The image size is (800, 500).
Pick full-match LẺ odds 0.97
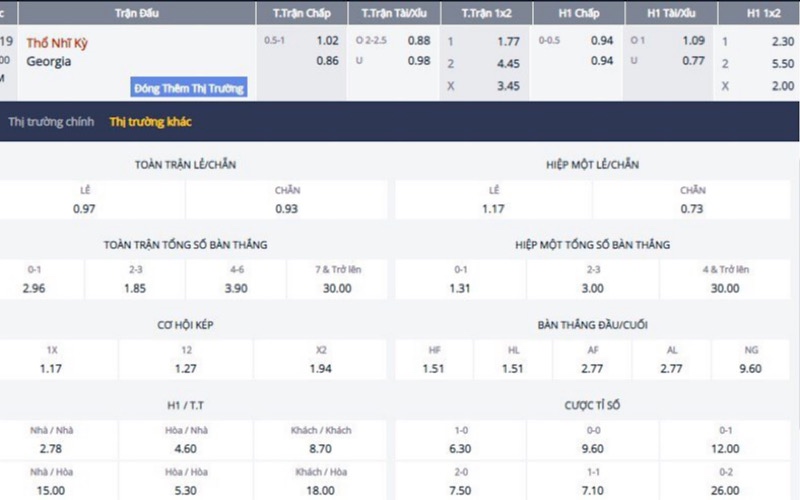pyautogui.click(x=84, y=208)
